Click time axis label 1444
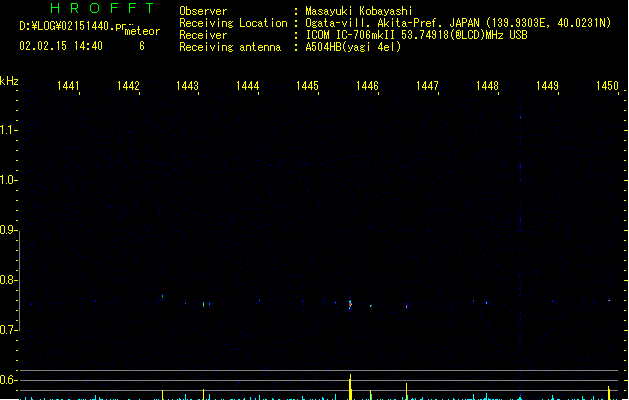The image size is (629, 400). coord(248,86)
